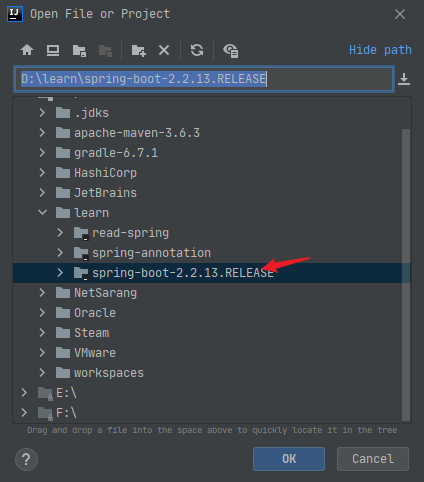424x482 pixels.
Task: Go to the Home directory icon
Action: (x=27, y=50)
